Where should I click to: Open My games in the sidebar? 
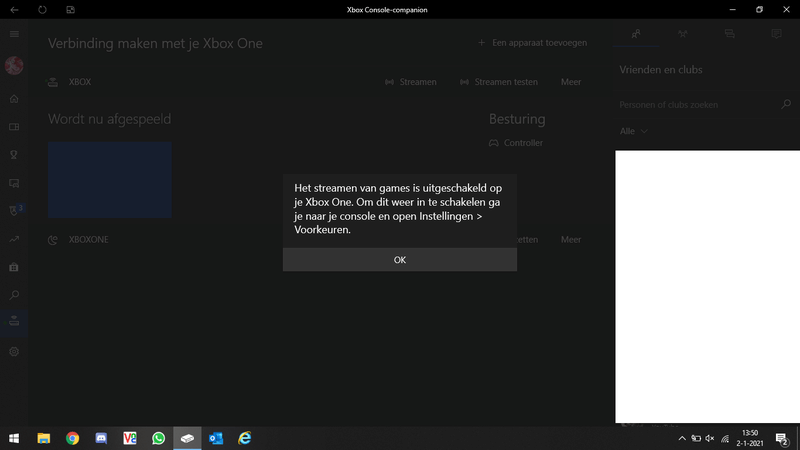click(x=14, y=127)
